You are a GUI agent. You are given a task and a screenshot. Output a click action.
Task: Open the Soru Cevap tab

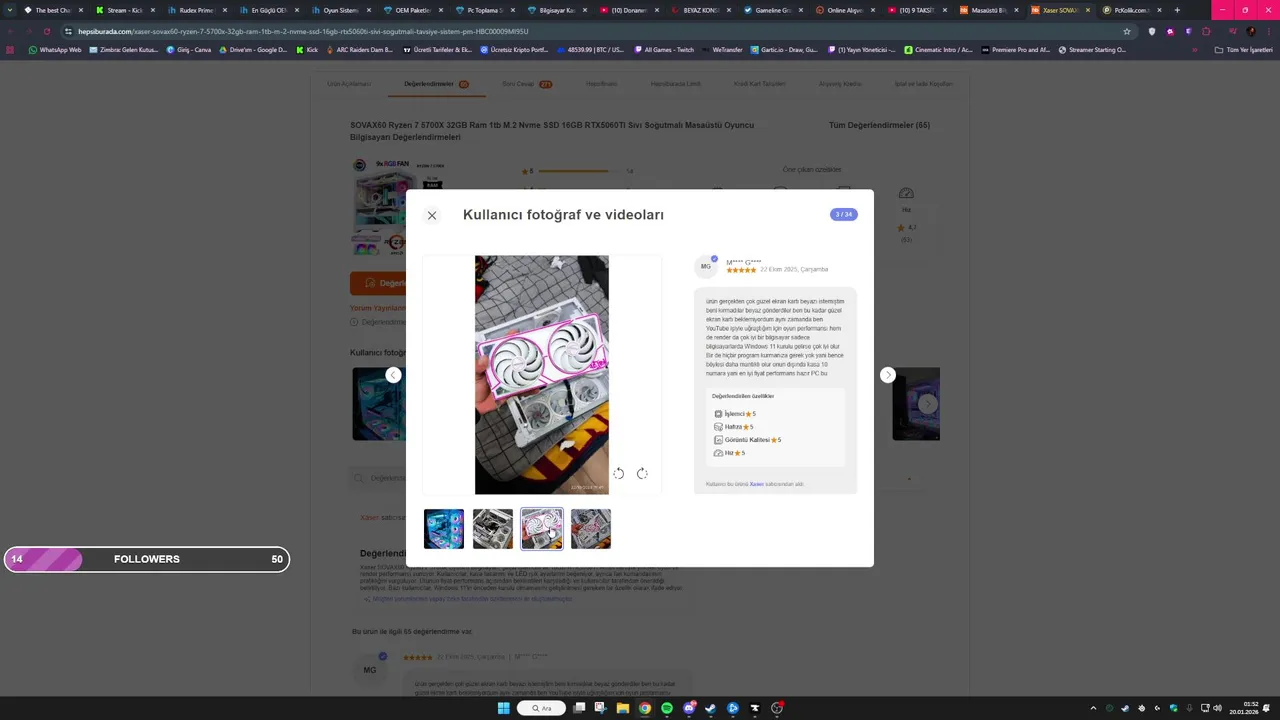(526, 84)
